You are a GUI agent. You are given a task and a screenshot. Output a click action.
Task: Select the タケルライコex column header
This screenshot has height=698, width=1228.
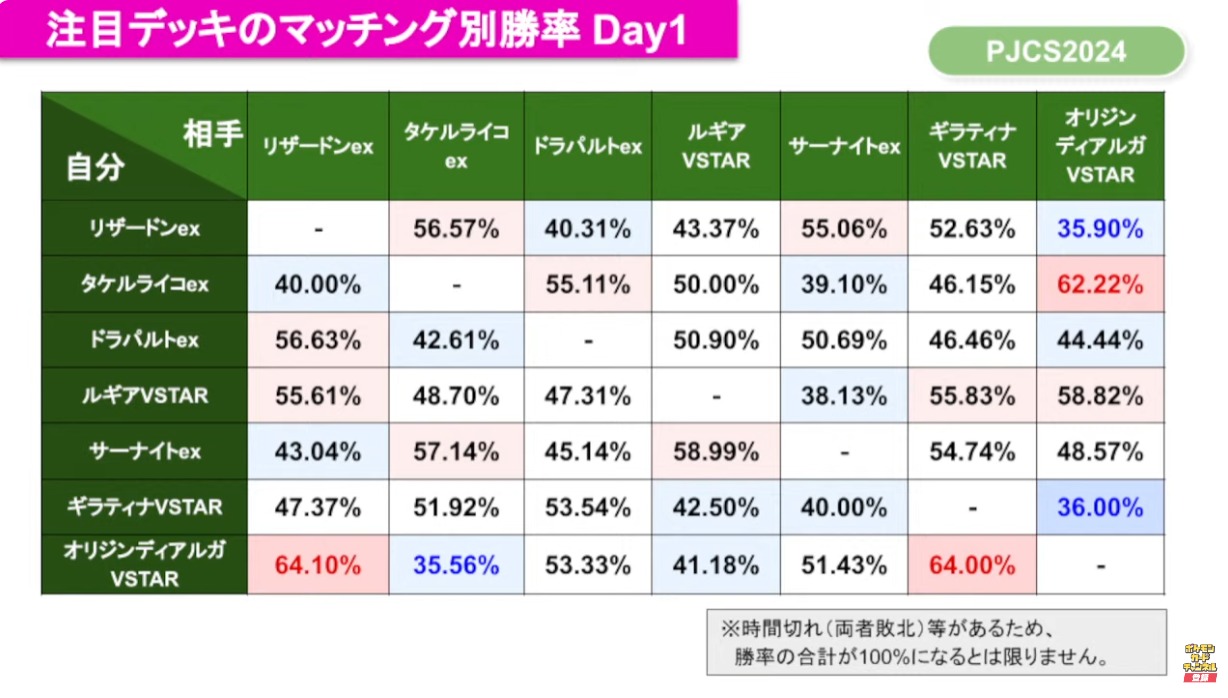click(x=456, y=146)
